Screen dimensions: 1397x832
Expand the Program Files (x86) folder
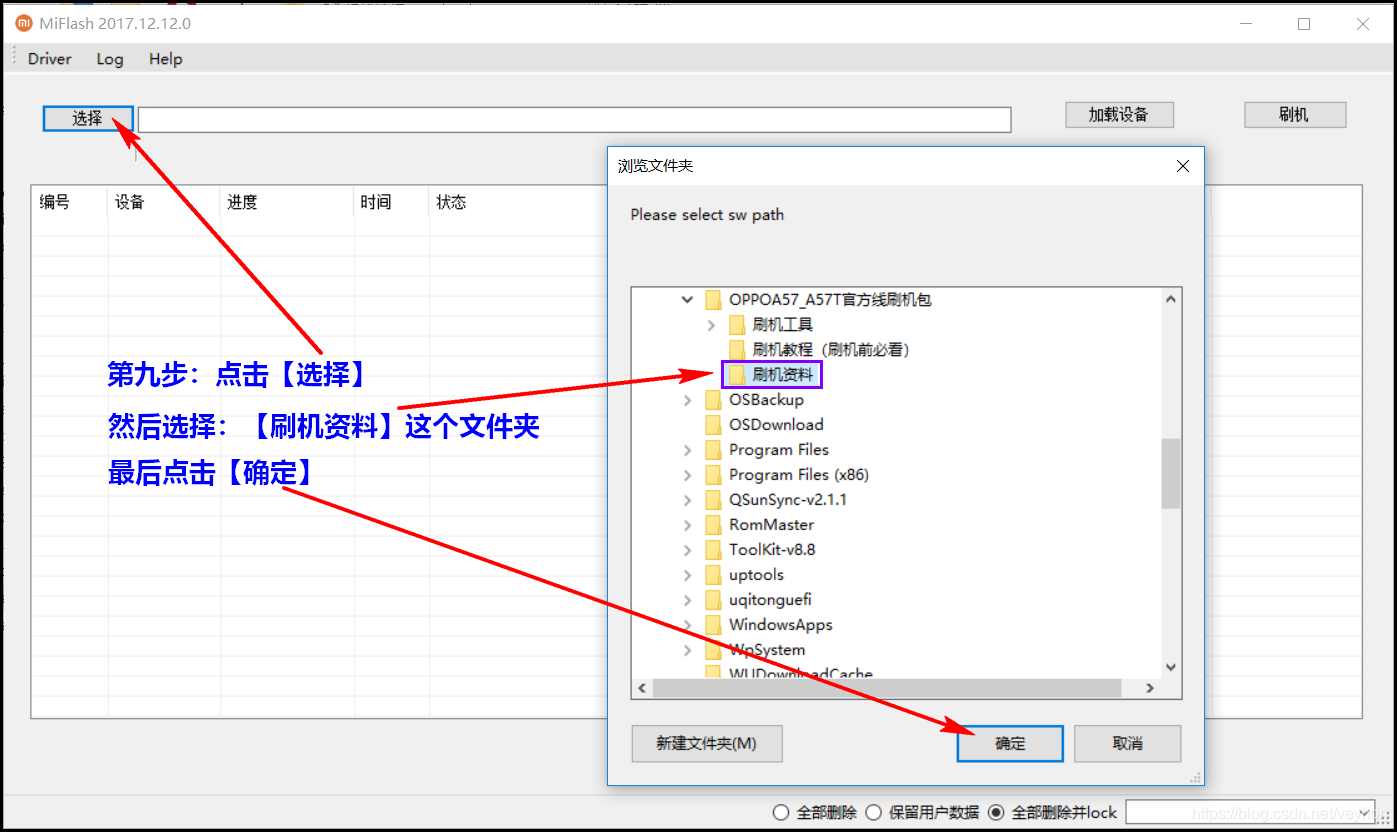(687, 475)
